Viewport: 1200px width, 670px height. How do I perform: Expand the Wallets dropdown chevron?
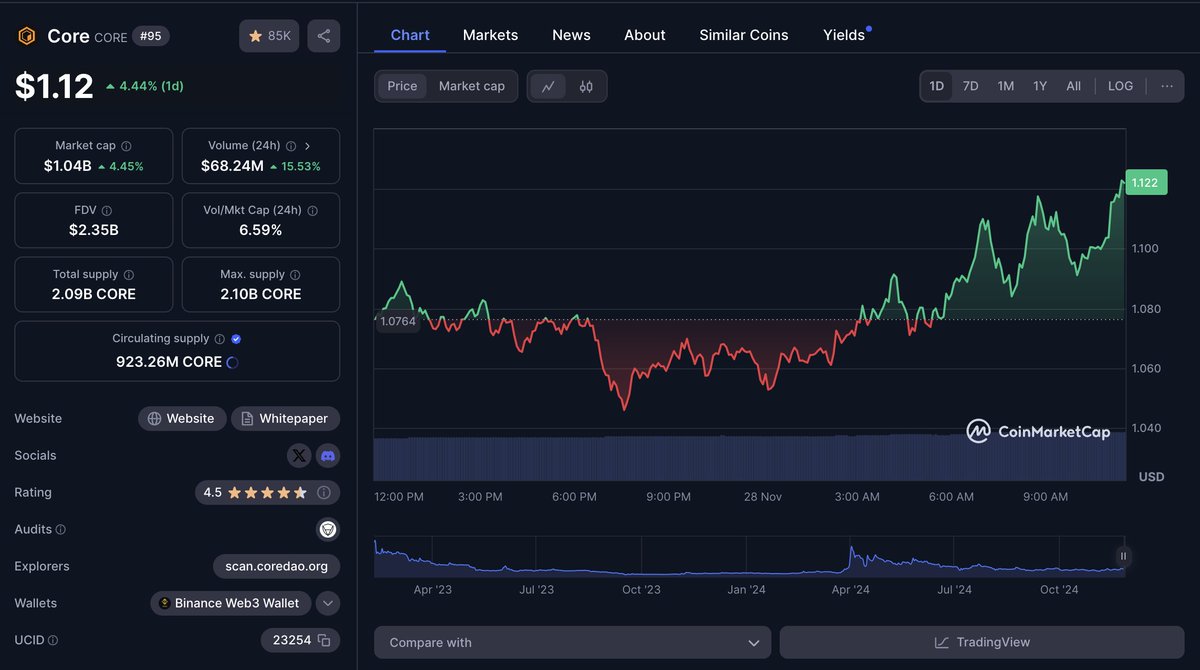tap(328, 603)
